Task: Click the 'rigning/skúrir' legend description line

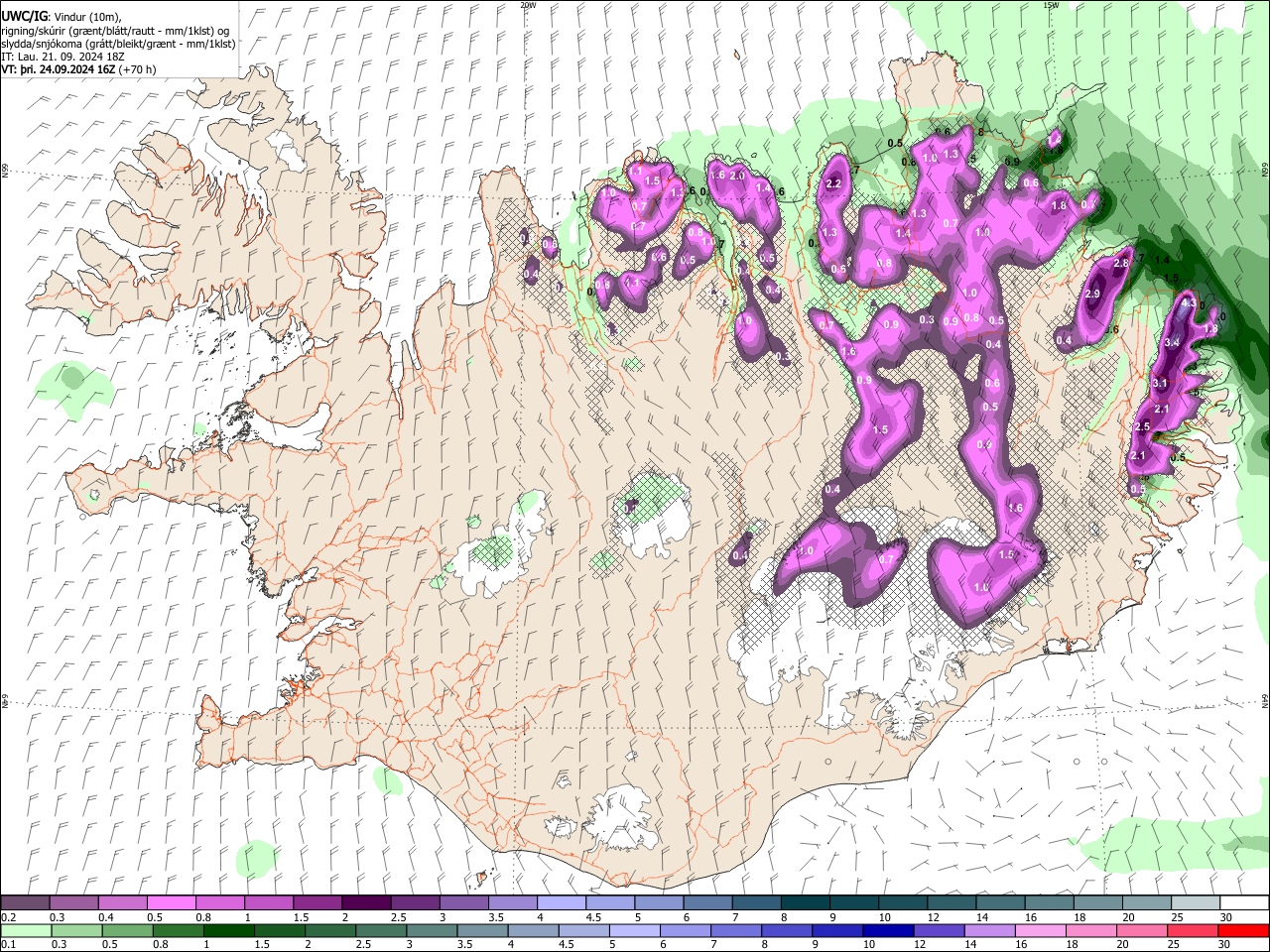Action: click(x=117, y=31)
